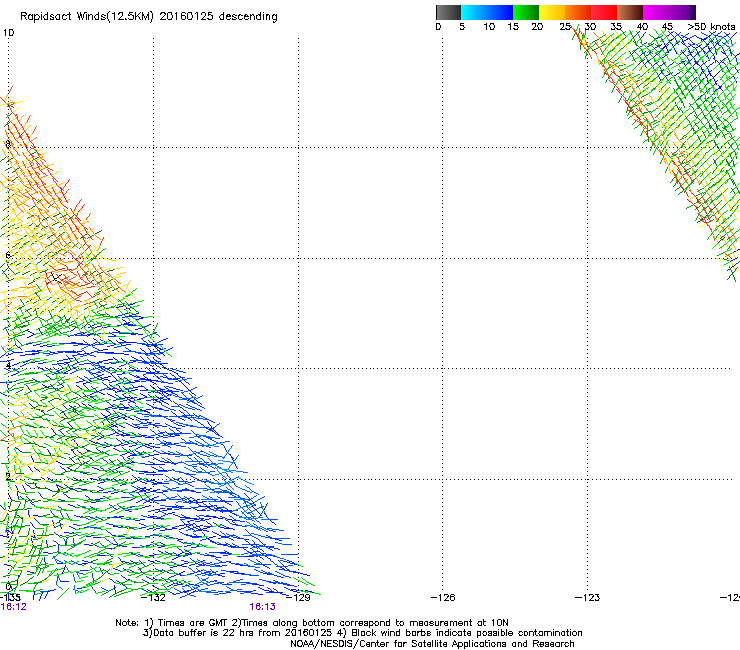Viewport: 740px width, 650px height.
Task: Click the 'Note: 1) Times are GMT' line
Action: coord(312,623)
